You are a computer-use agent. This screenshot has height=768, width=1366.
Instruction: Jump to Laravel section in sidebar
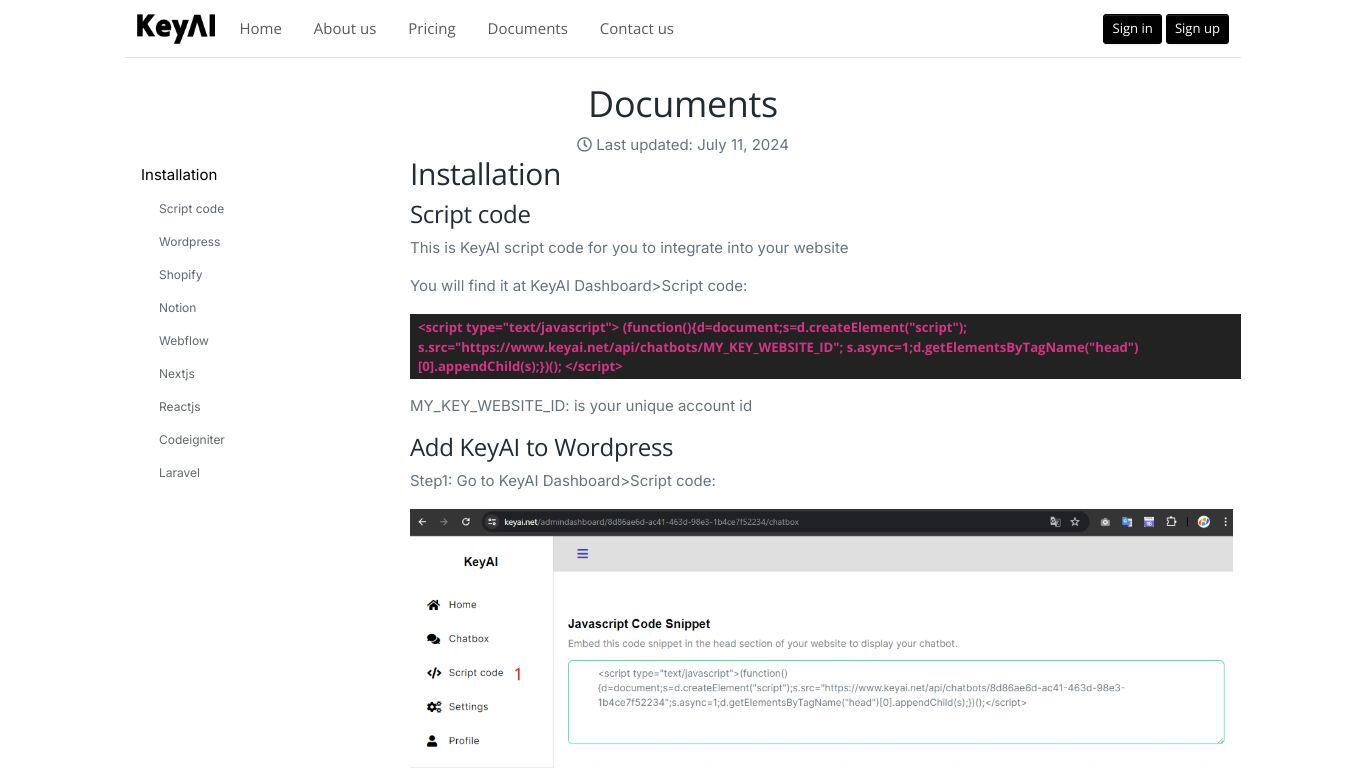click(179, 473)
